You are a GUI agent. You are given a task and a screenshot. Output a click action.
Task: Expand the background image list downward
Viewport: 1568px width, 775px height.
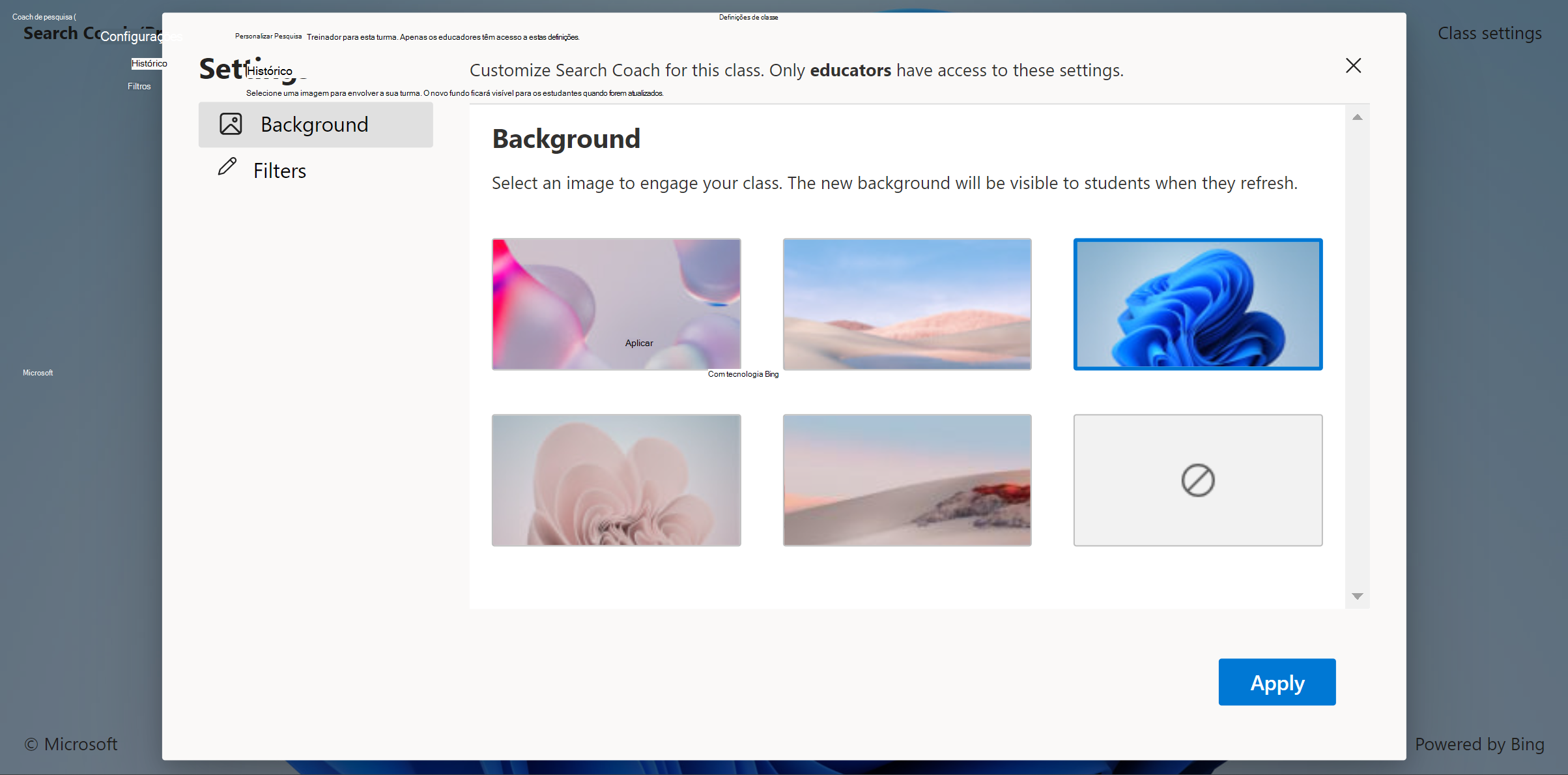1357,598
